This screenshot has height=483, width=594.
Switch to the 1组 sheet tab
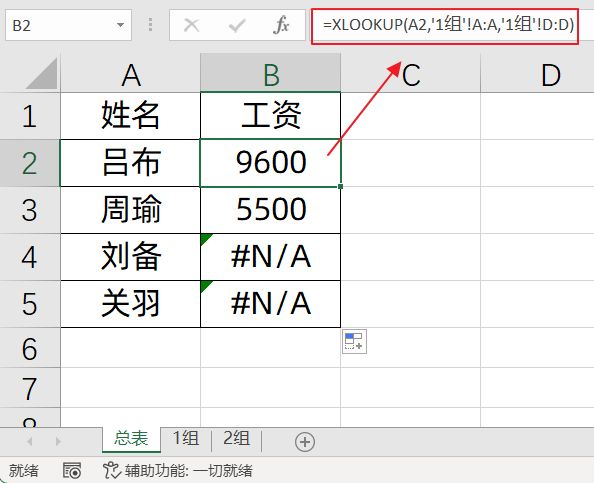pyautogui.click(x=186, y=439)
